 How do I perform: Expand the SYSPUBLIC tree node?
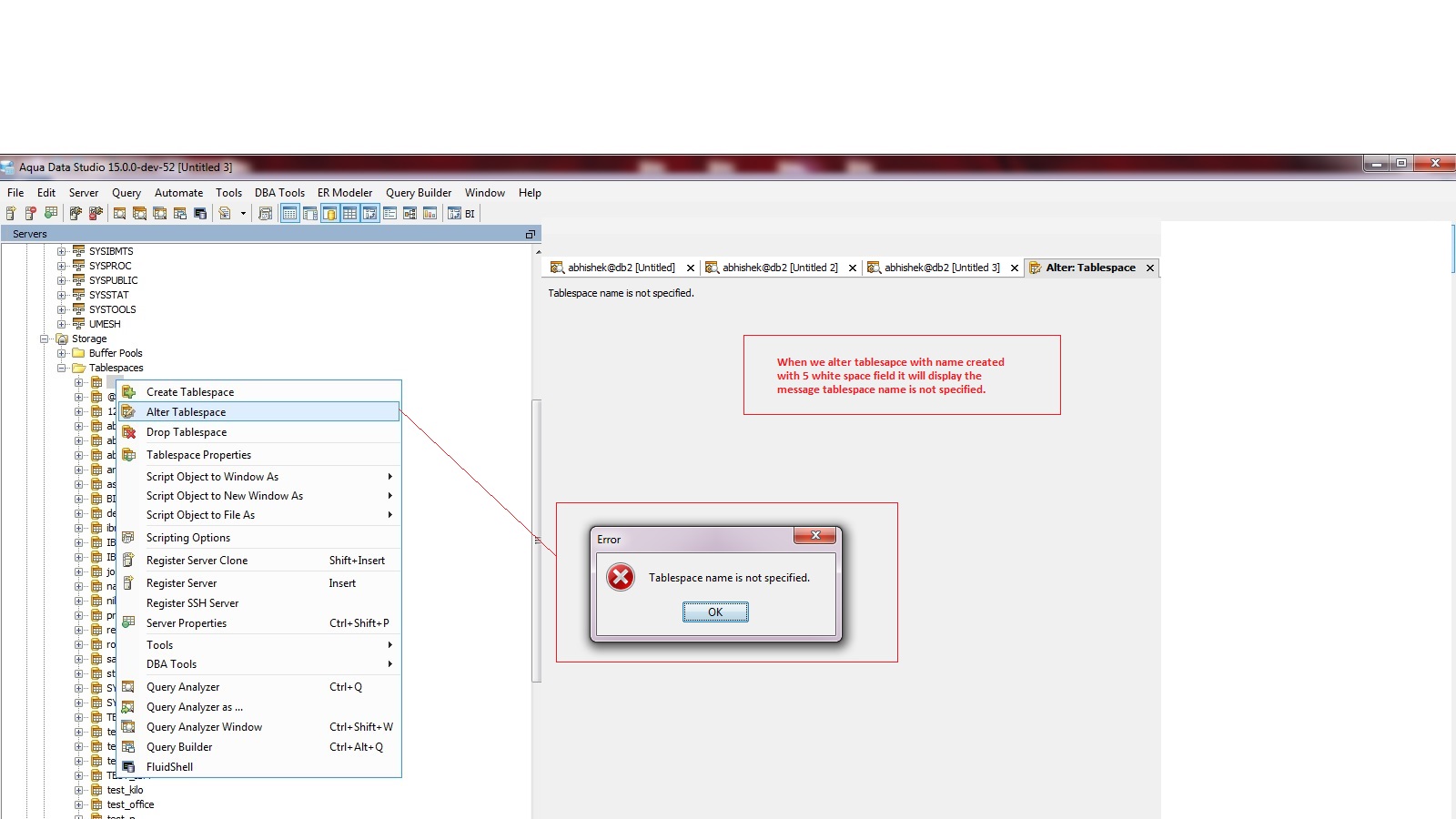pyautogui.click(x=62, y=280)
